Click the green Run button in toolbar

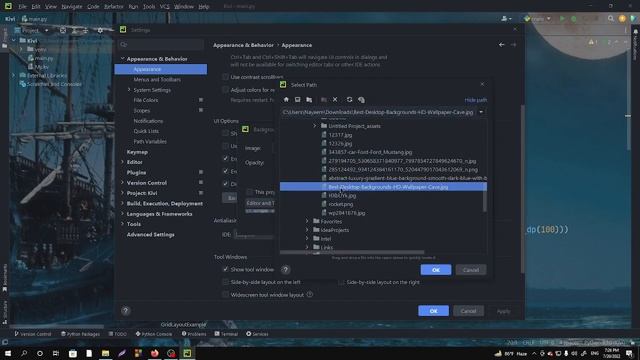click(x=562, y=18)
